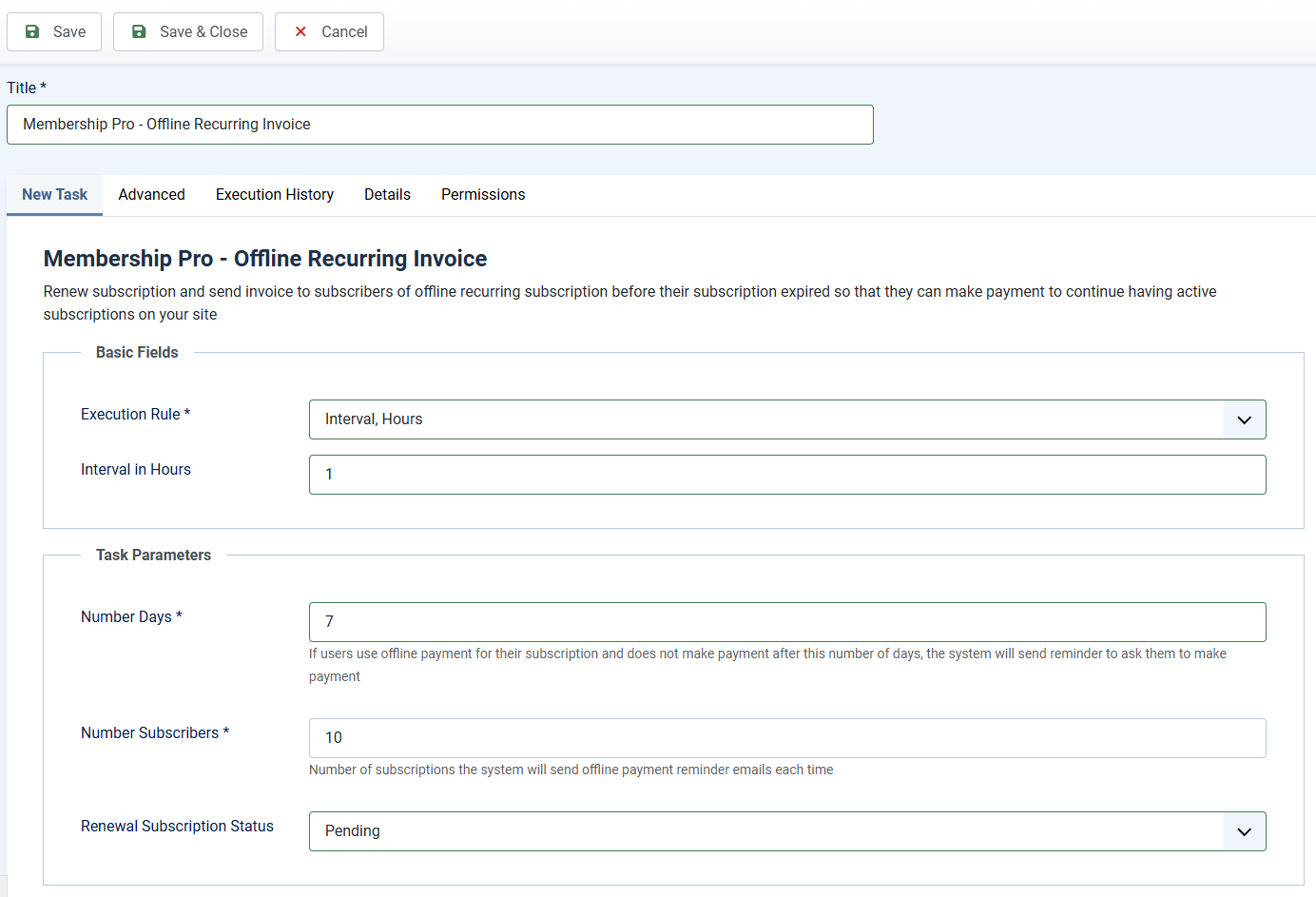1316x897 pixels.
Task: Focus the Number Subscribers field
Action: coord(787,738)
